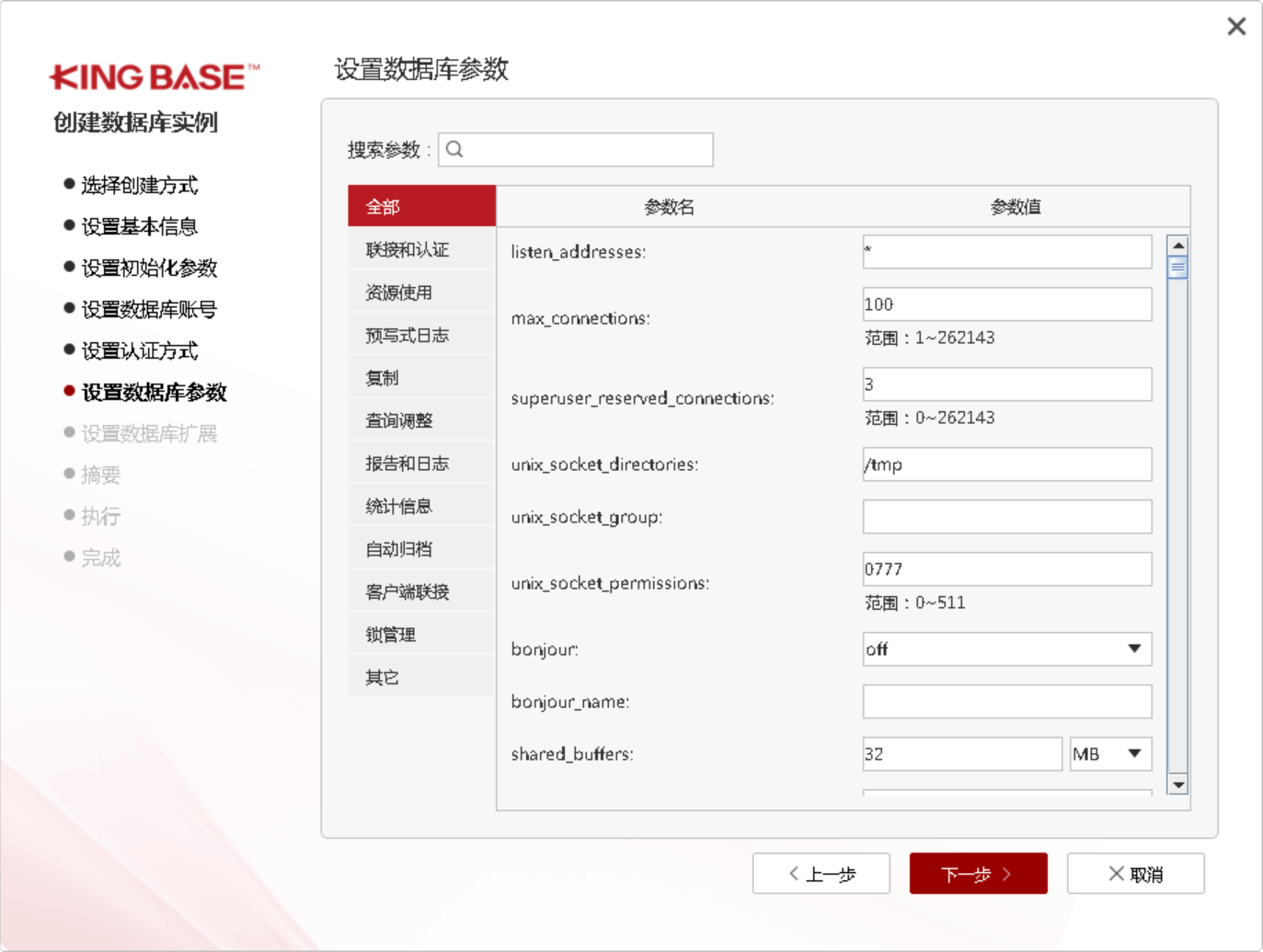The width and height of the screenshot is (1263, 952).
Task: Open the 查询调整 category
Action: [x=421, y=420]
